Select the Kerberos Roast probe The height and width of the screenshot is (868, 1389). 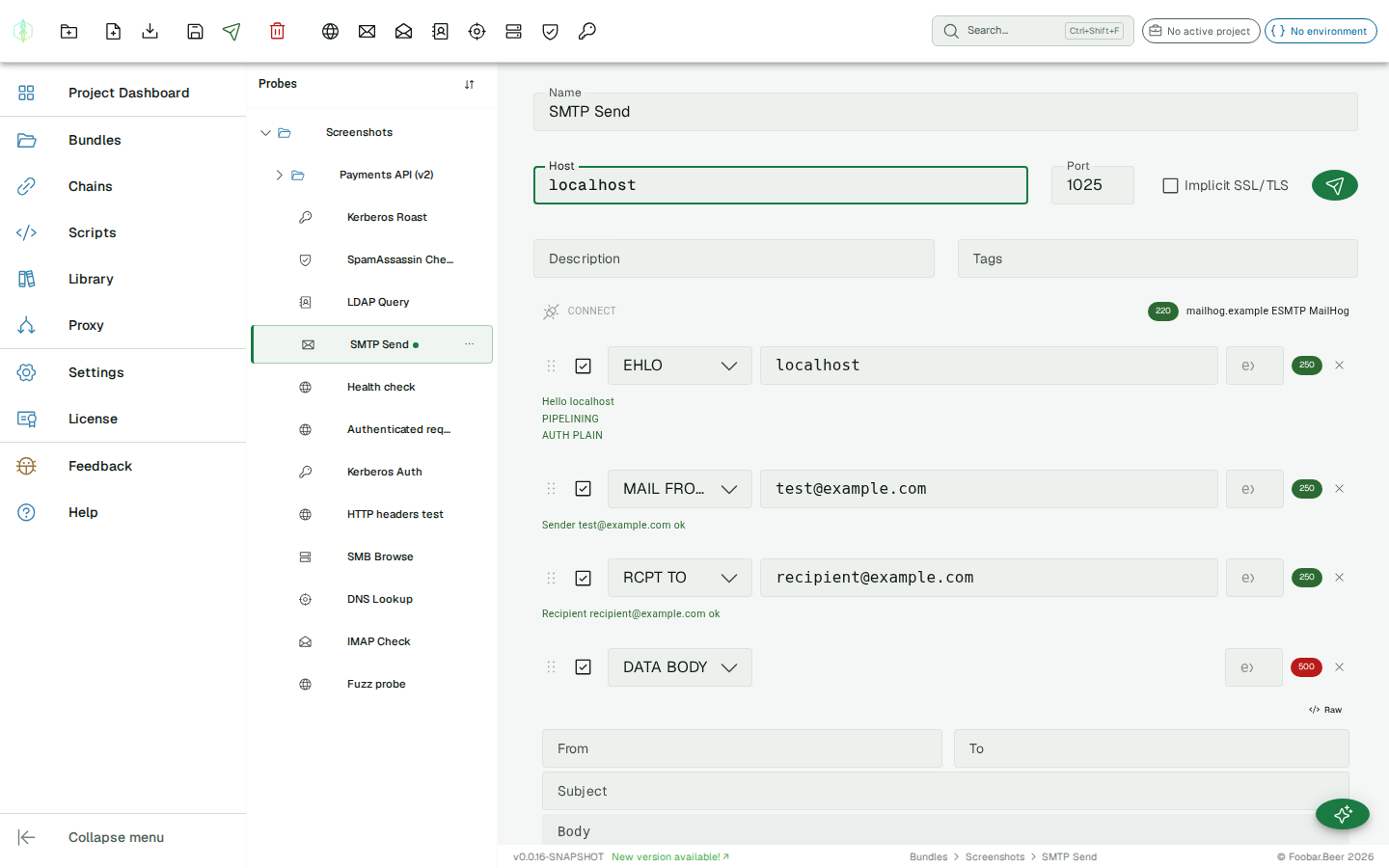pos(372,217)
